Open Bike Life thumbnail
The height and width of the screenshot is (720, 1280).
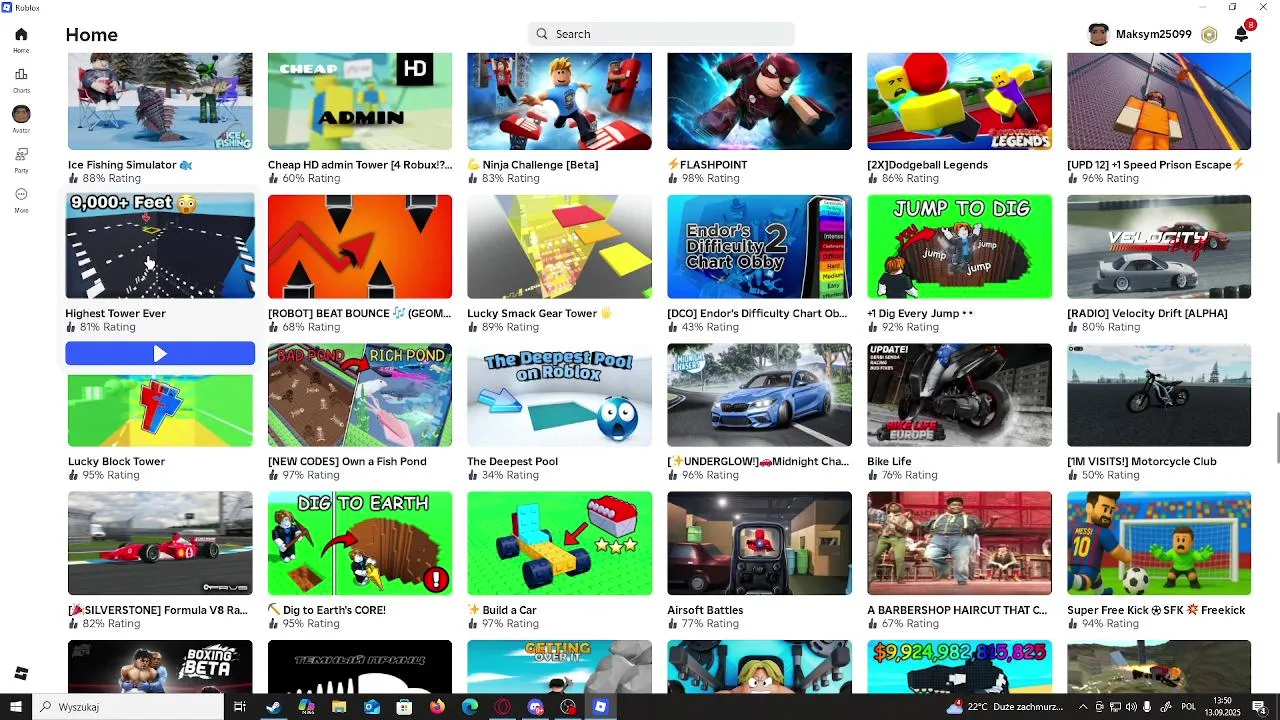pyautogui.click(x=959, y=395)
